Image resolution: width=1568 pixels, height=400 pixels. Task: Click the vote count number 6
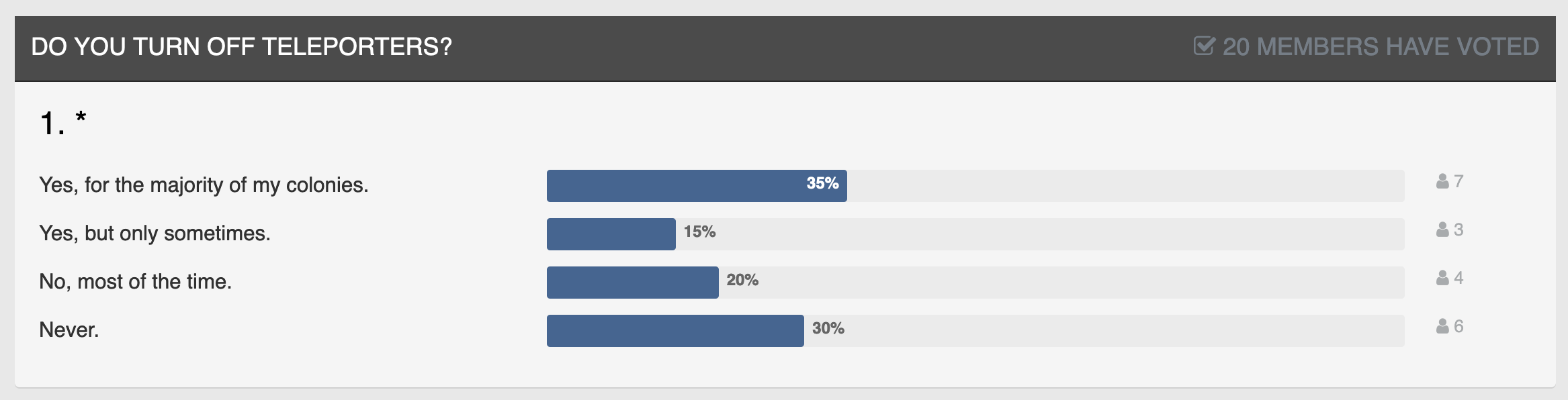tap(1458, 326)
